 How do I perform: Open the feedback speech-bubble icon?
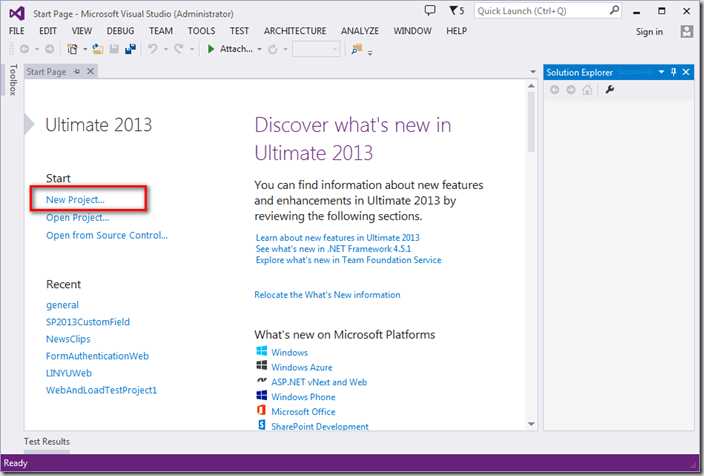pos(430,10)
